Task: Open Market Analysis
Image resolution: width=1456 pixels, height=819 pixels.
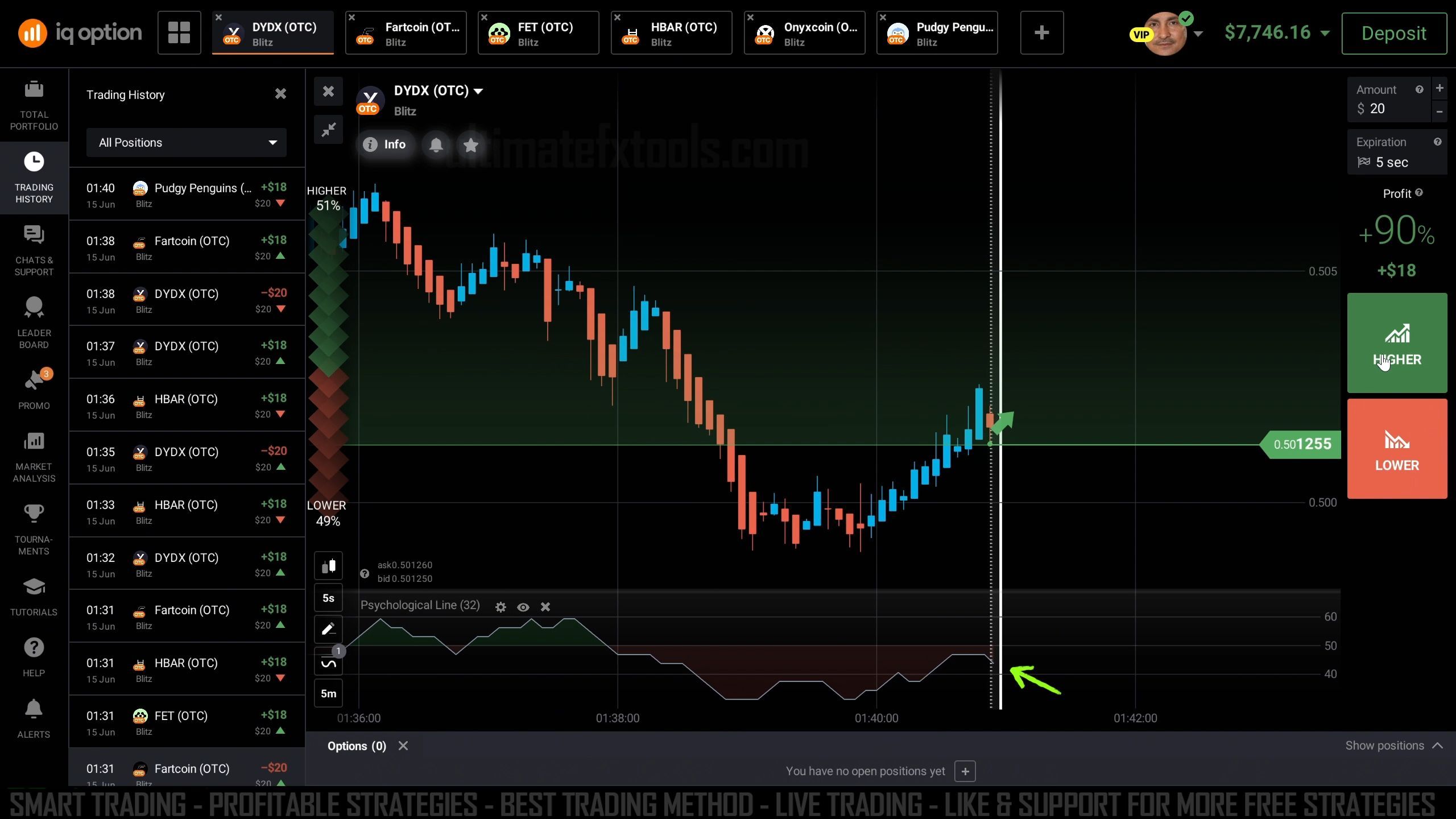Action: pos(34,457)
